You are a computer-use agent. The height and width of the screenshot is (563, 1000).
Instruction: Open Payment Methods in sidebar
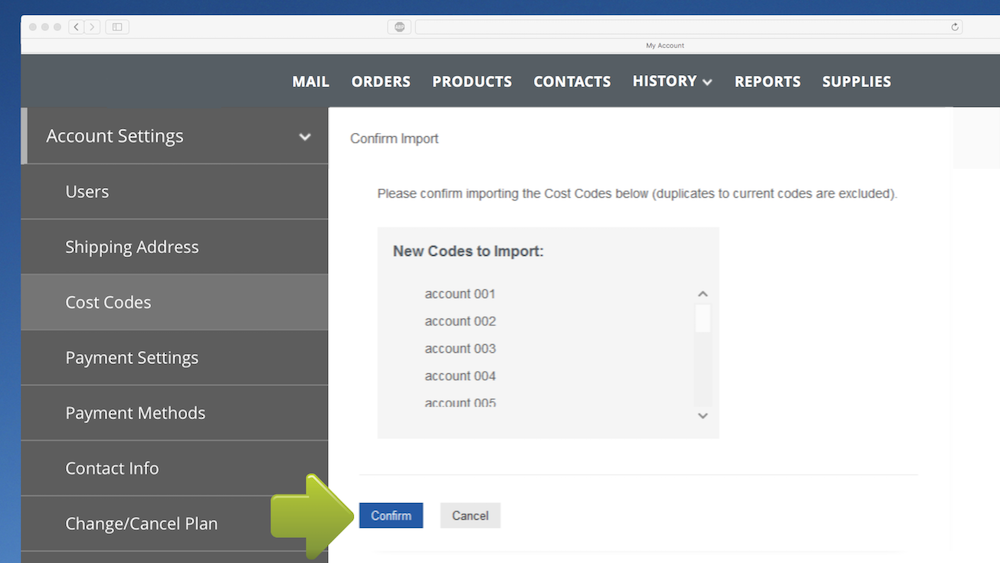click(x=175, y=413)
